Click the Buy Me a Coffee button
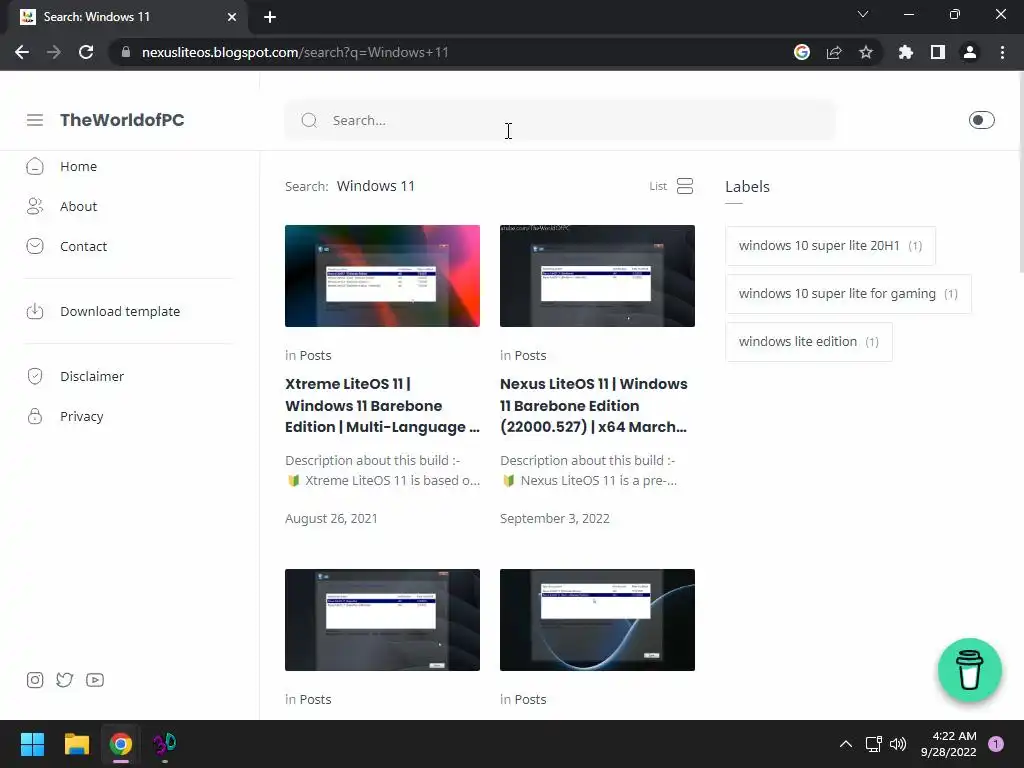This screenshot has width=1024, height=768. click(x=969, y=670)
